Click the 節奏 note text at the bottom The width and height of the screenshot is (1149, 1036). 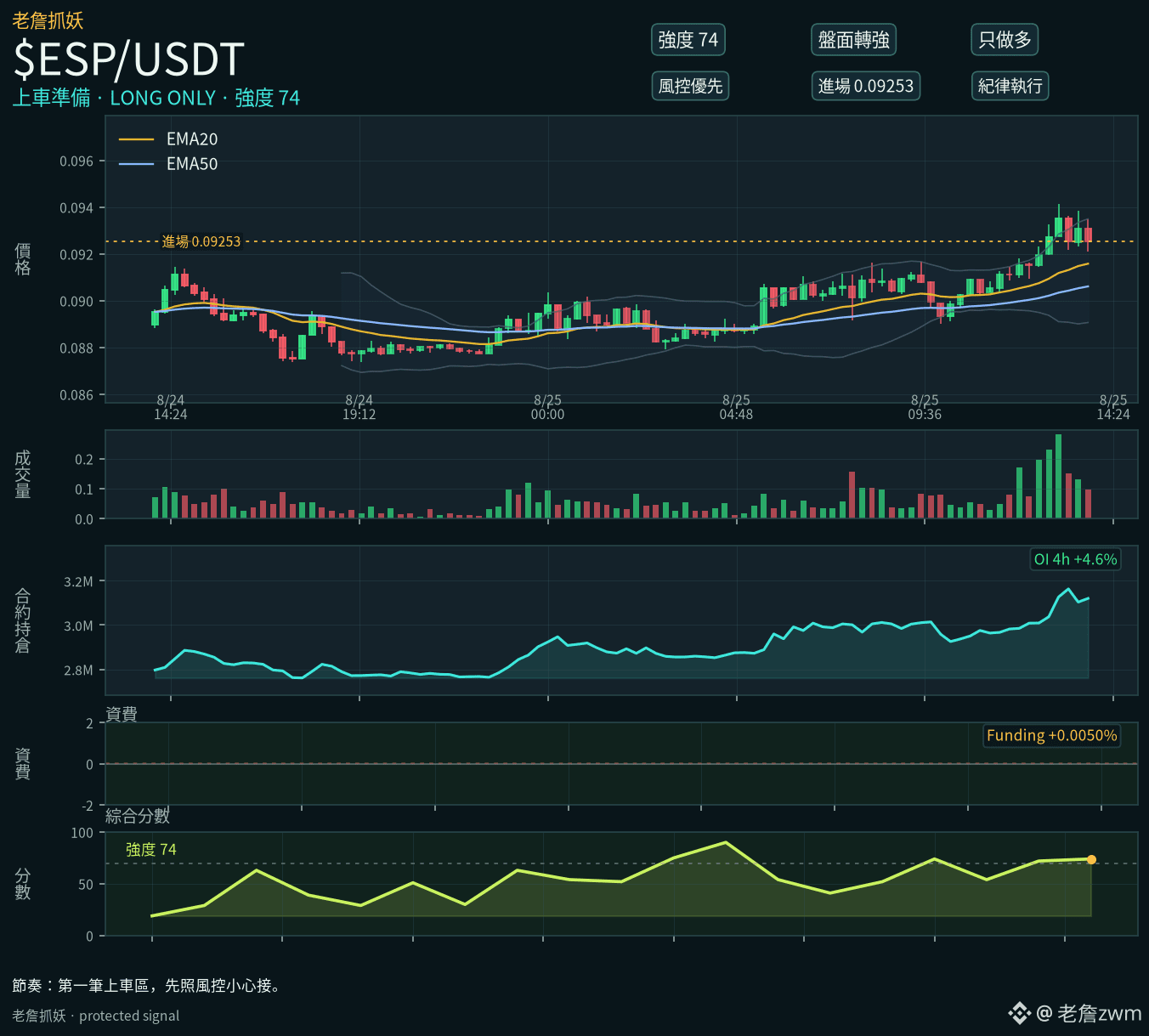pyautogui.click(x=147, y=986)
